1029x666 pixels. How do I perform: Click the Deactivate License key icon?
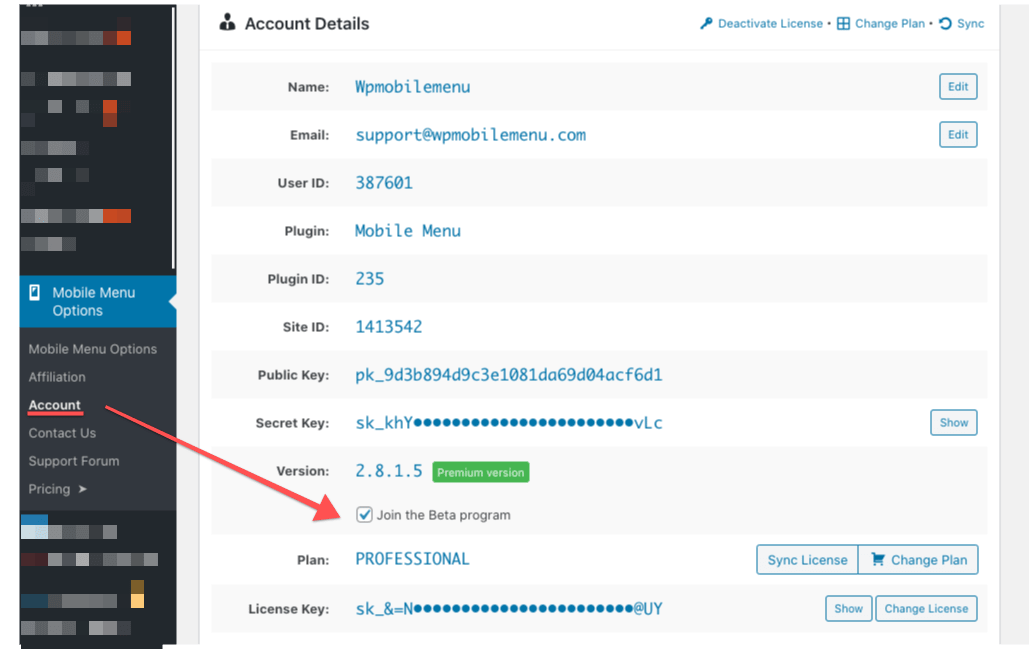click(x=706, y=24)
